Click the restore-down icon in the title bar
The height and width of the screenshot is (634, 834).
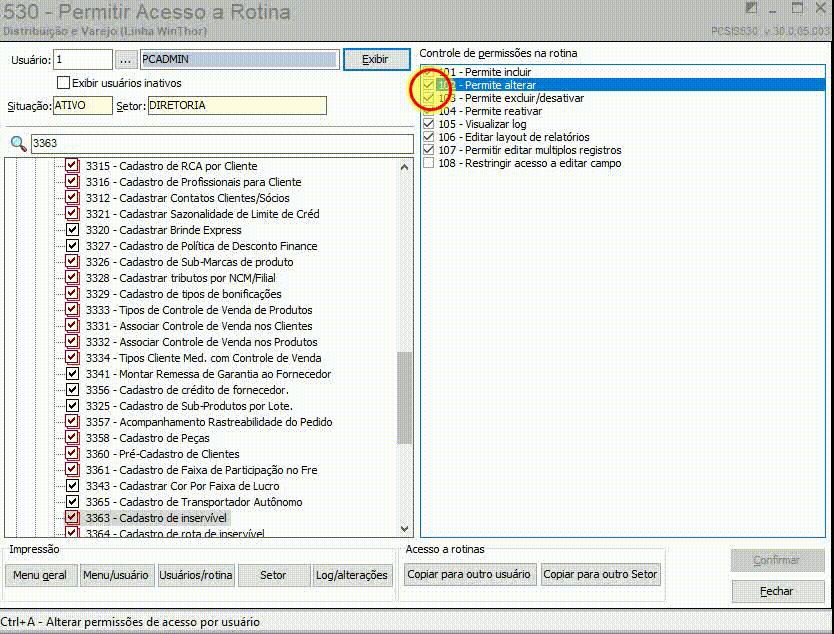751,8
